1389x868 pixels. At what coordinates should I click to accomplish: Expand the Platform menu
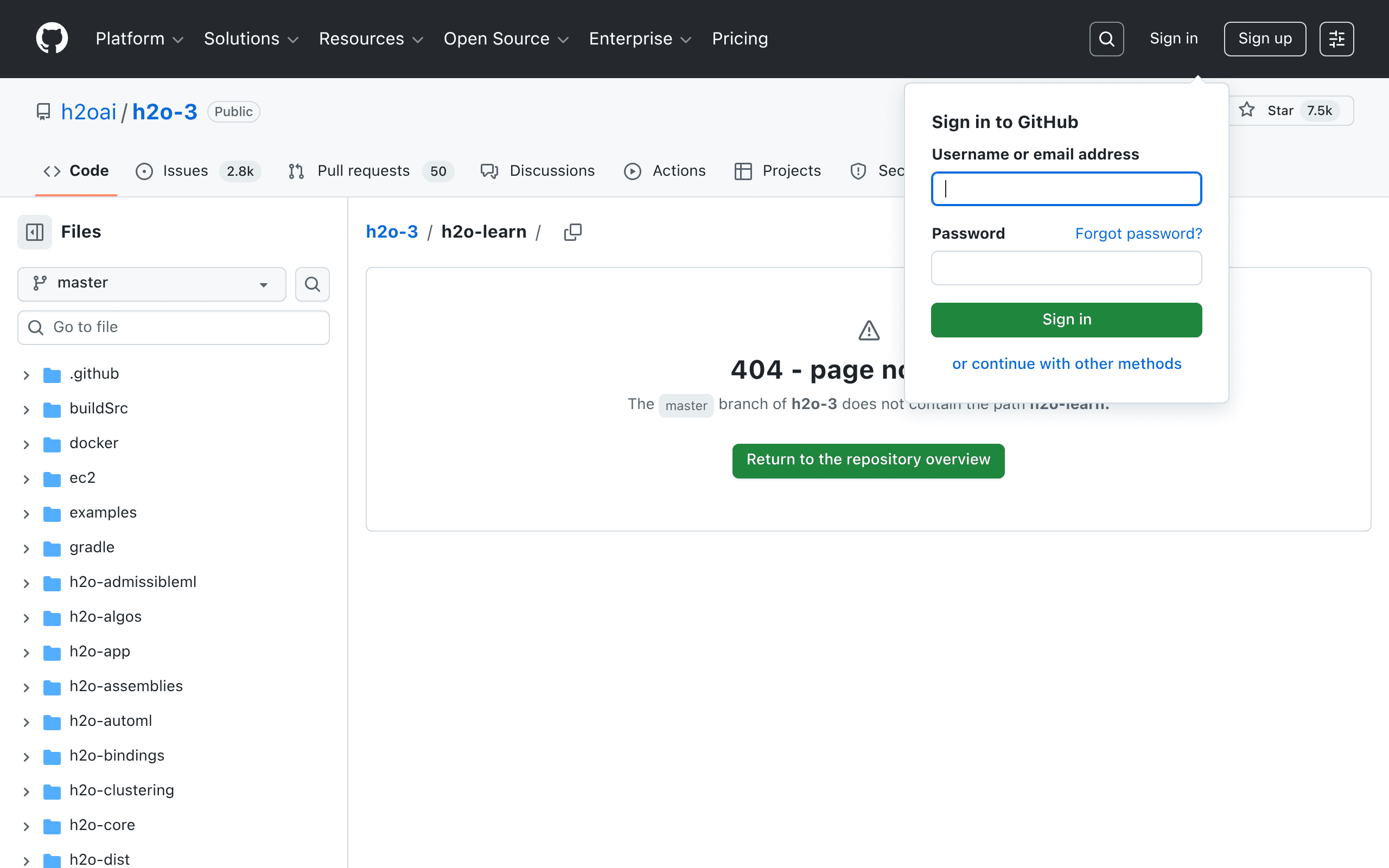pyautogui.click(x=139, y=39)
